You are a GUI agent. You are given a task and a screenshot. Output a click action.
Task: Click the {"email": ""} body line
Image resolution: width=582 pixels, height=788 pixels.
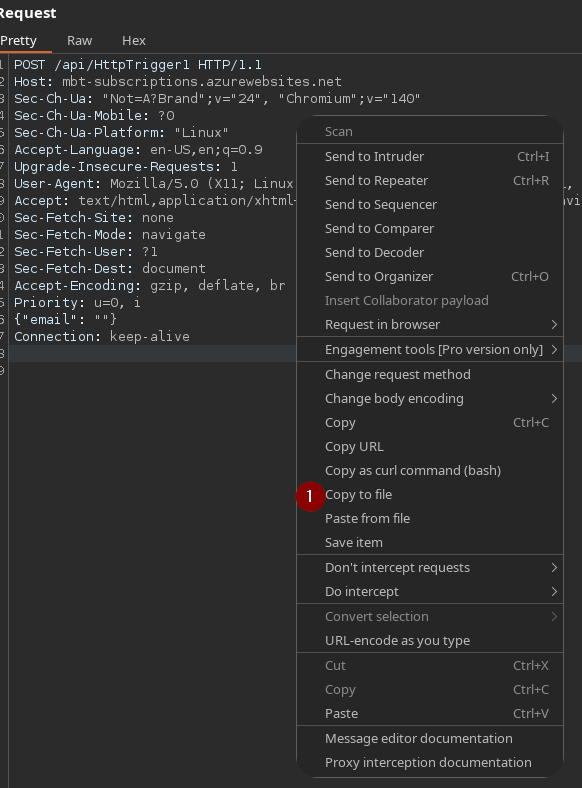pos(65,319)
